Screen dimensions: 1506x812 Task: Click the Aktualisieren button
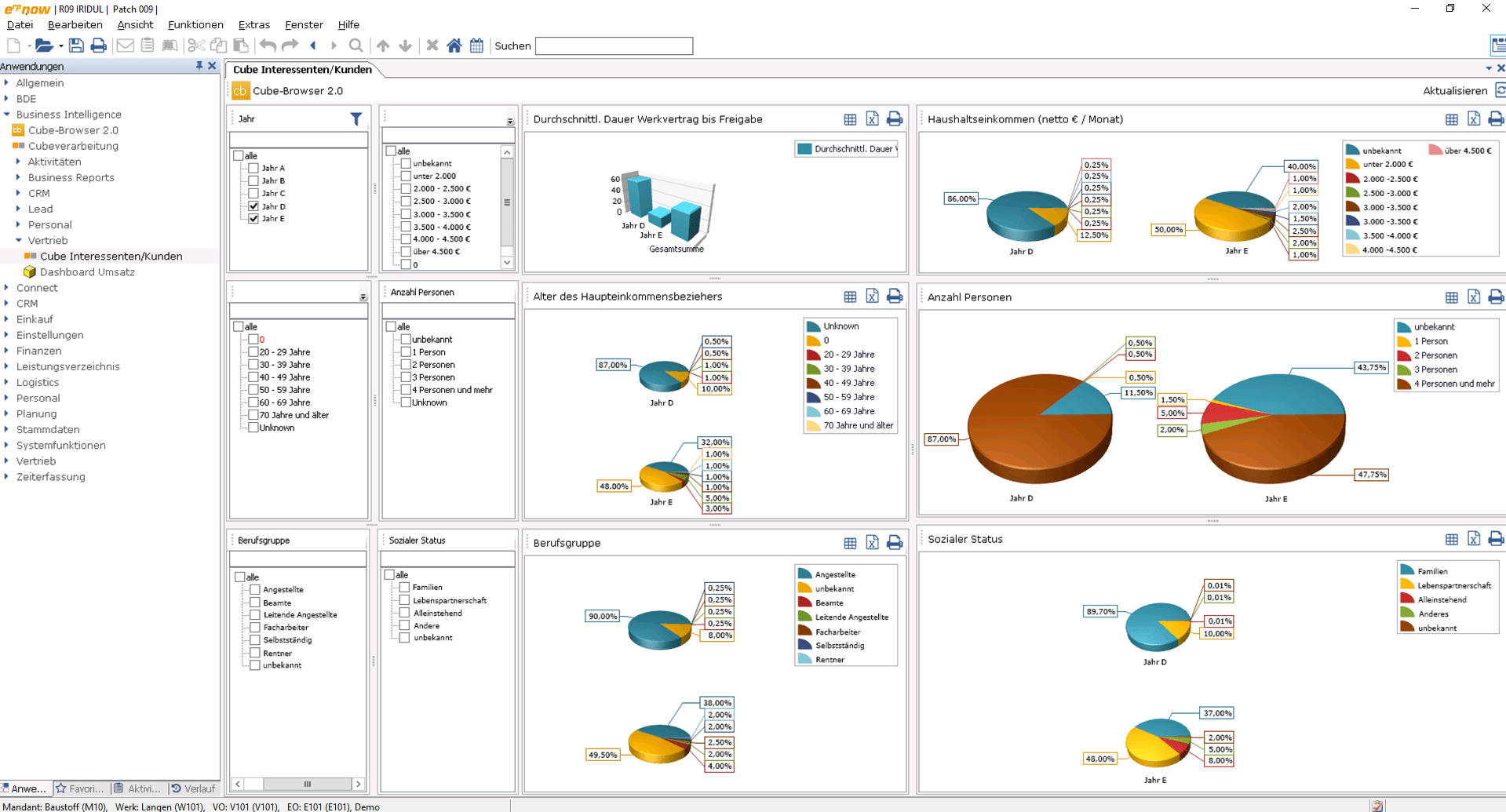click(x=1455, y=90)
